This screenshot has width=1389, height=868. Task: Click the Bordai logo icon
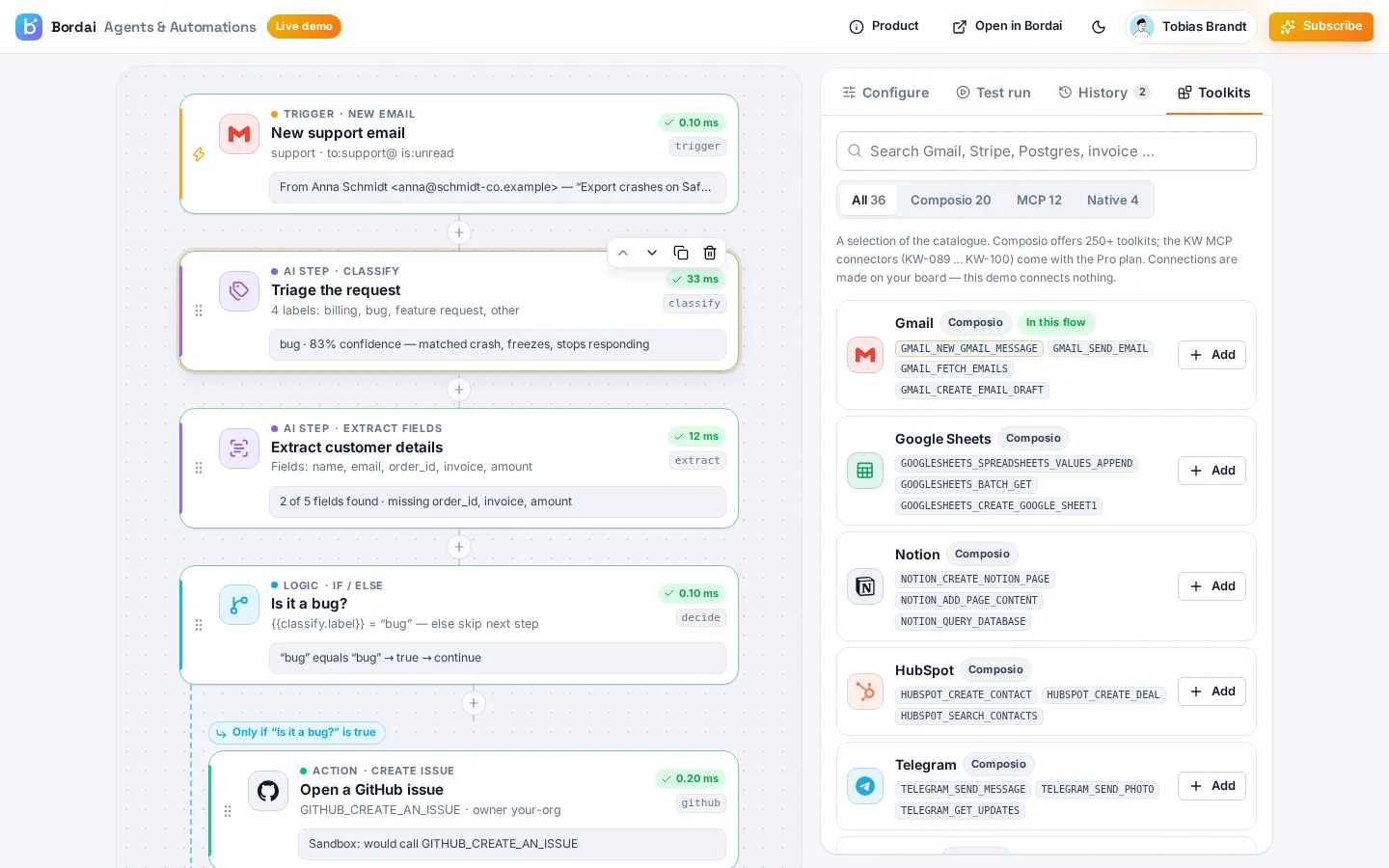pos(29,27)
